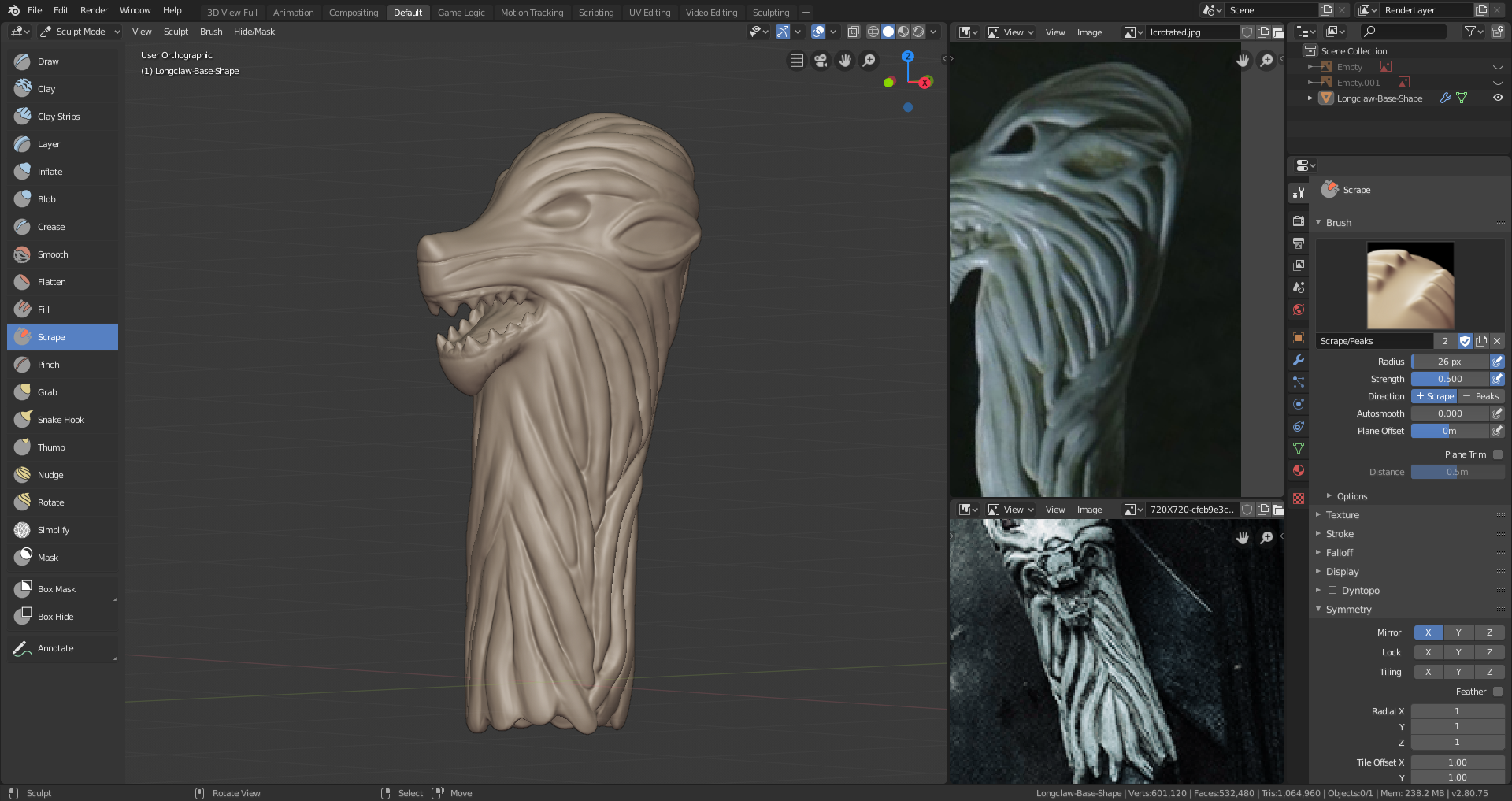
Task: Click the brush preview thumbnail
Action: pyautogui.click(x=1410, y=285)
